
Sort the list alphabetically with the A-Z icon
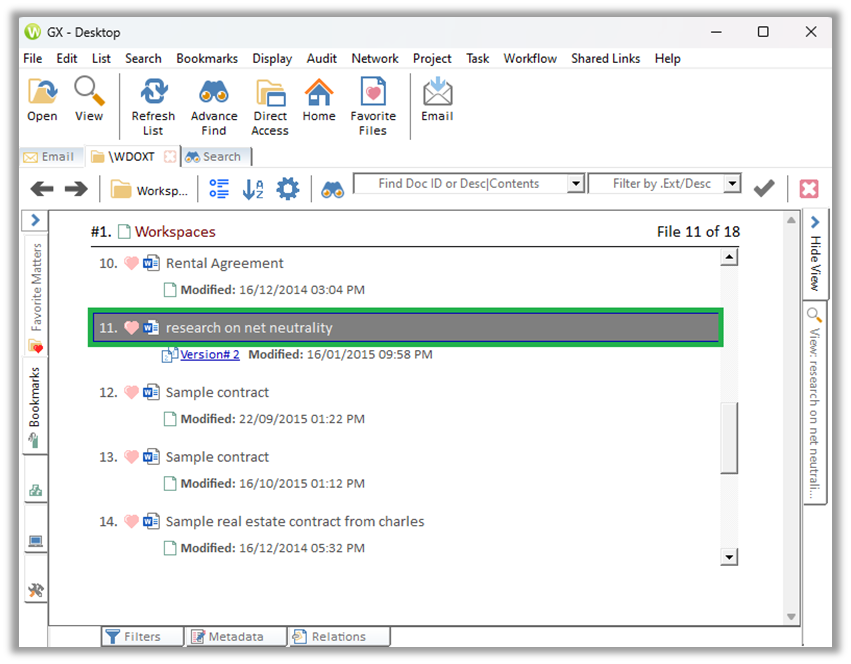(x=253, y=188)
